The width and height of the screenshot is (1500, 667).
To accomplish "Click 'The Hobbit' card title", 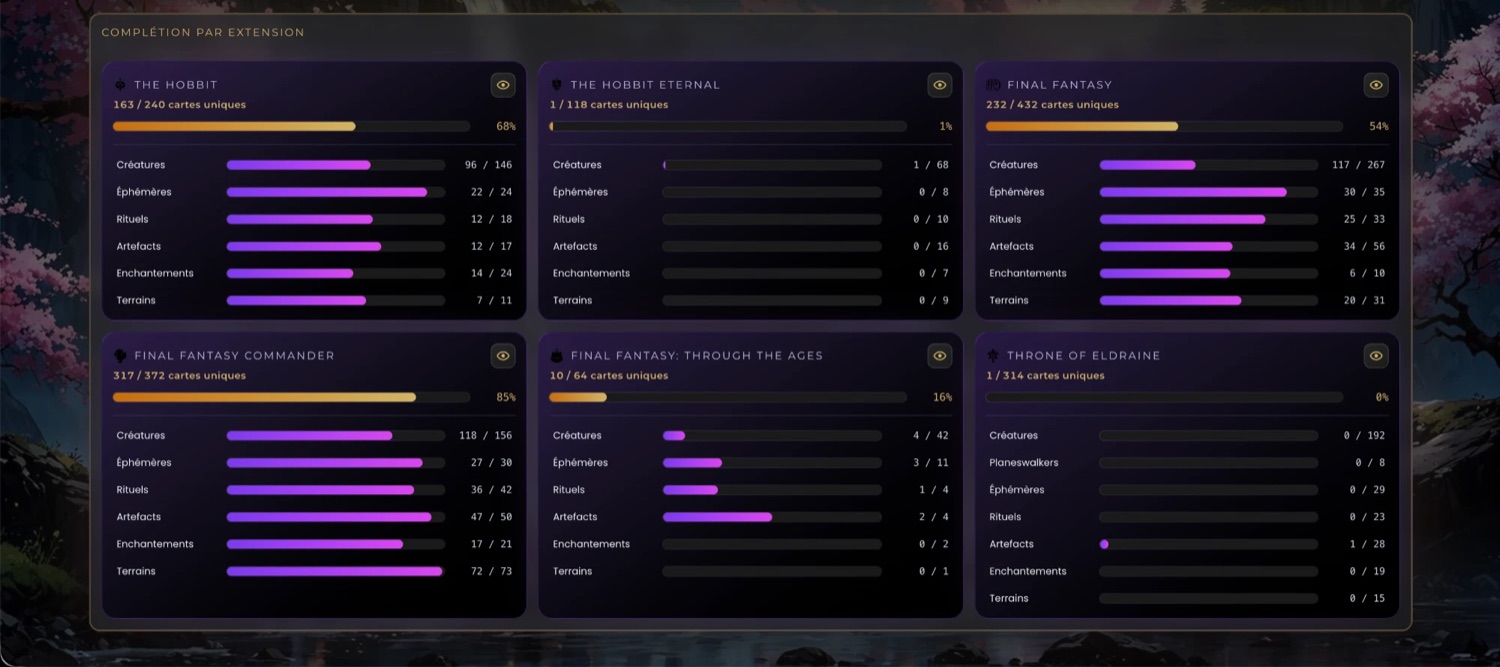I will point(176,85).
